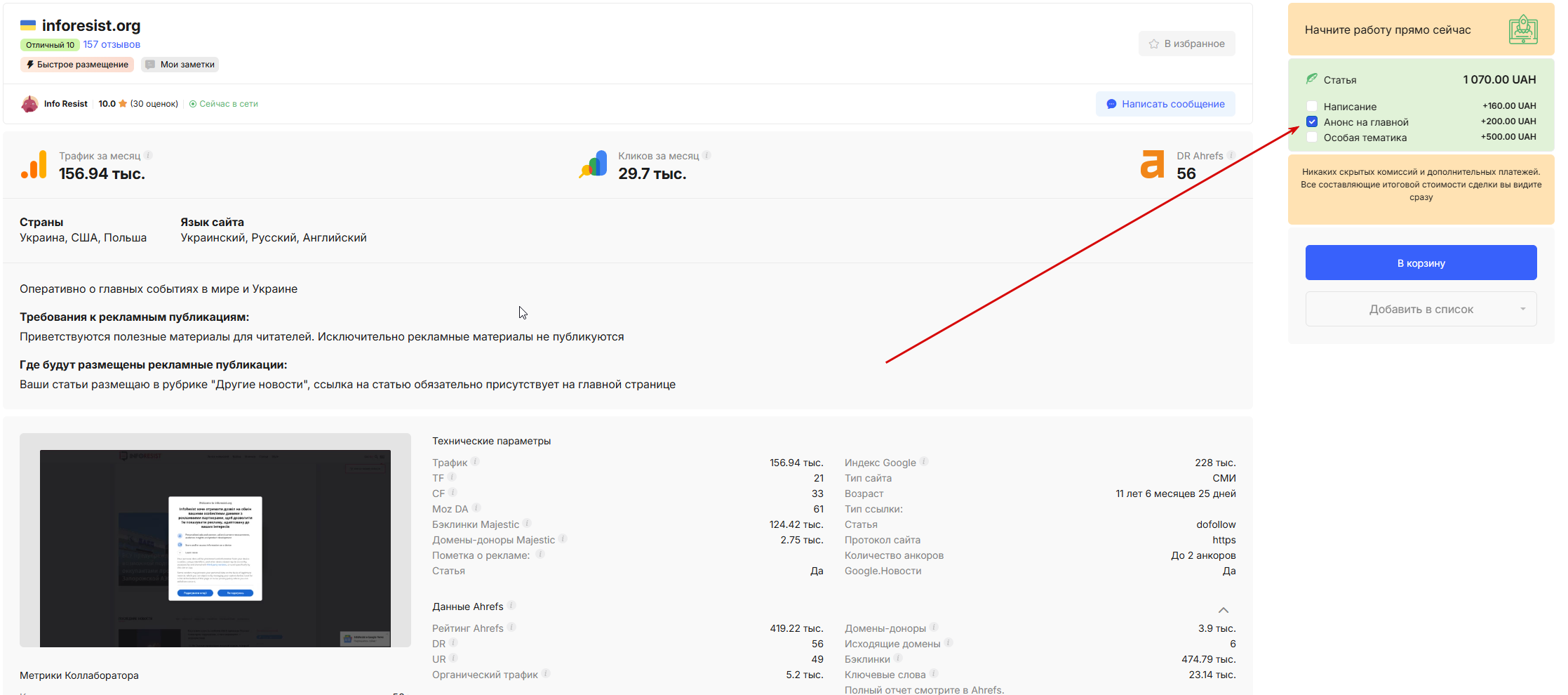Click the Технические параметры heading

491,441
